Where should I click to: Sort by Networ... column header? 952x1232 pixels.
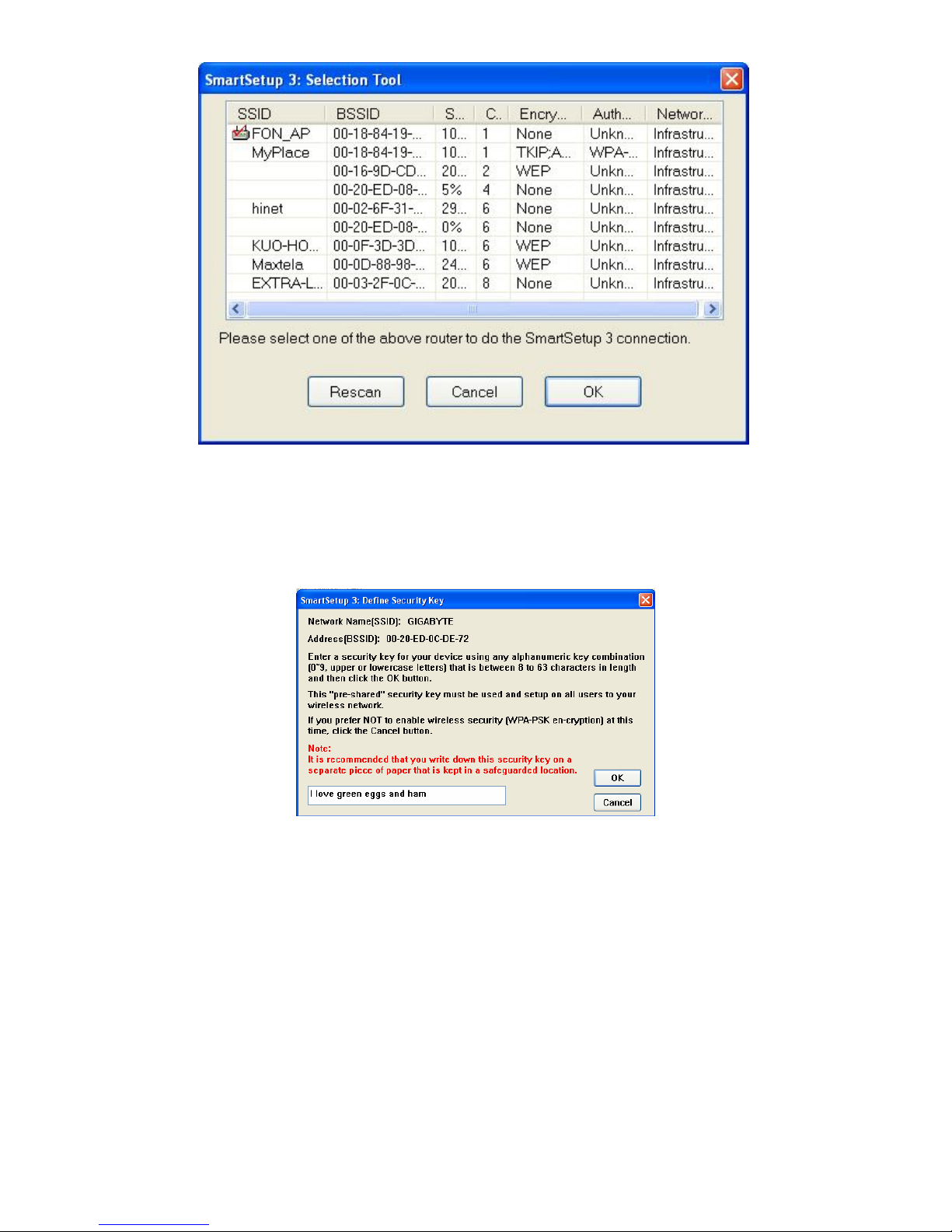coord(684,113)
